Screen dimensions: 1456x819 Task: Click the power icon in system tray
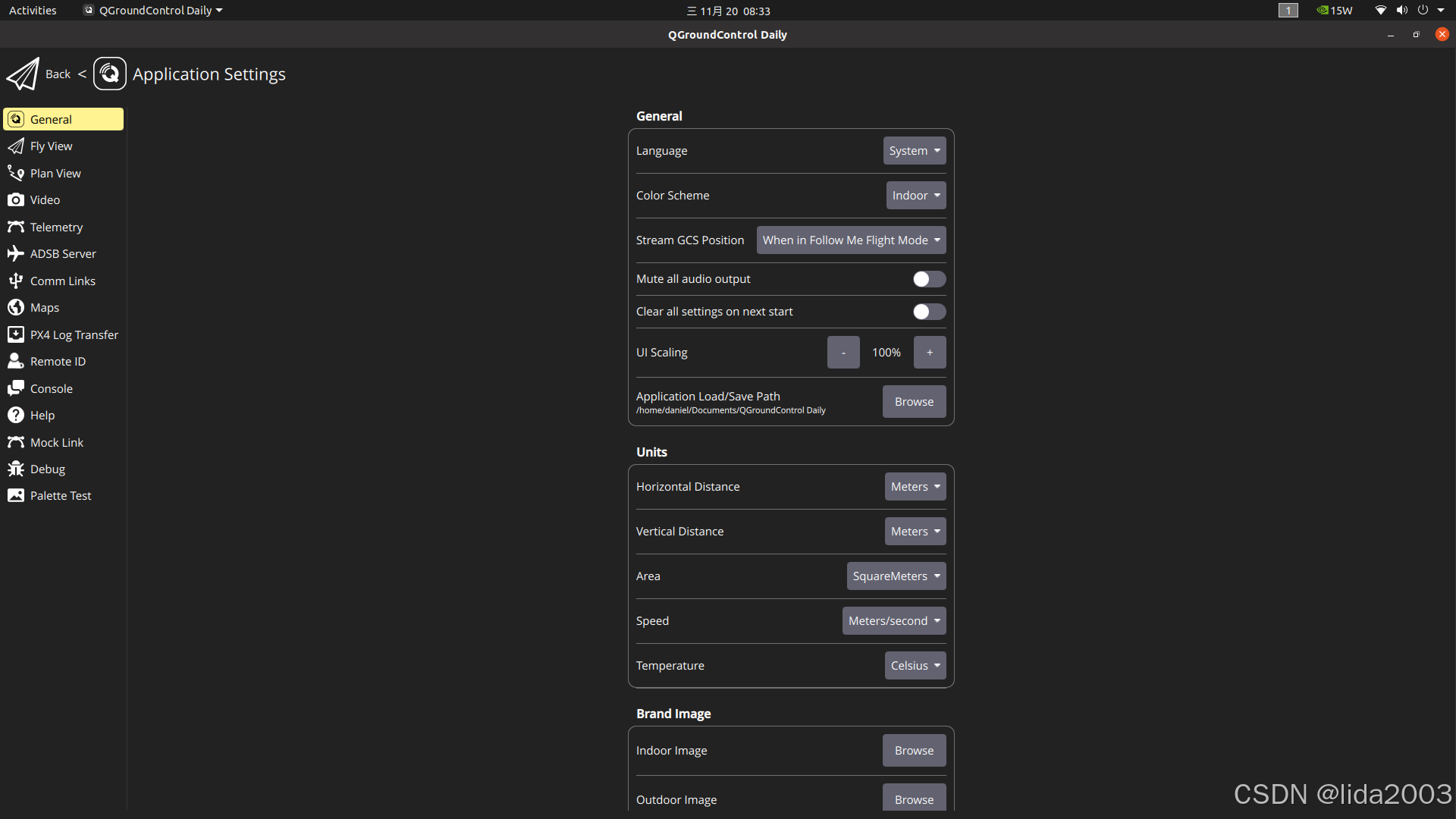tap(1423, 11)
